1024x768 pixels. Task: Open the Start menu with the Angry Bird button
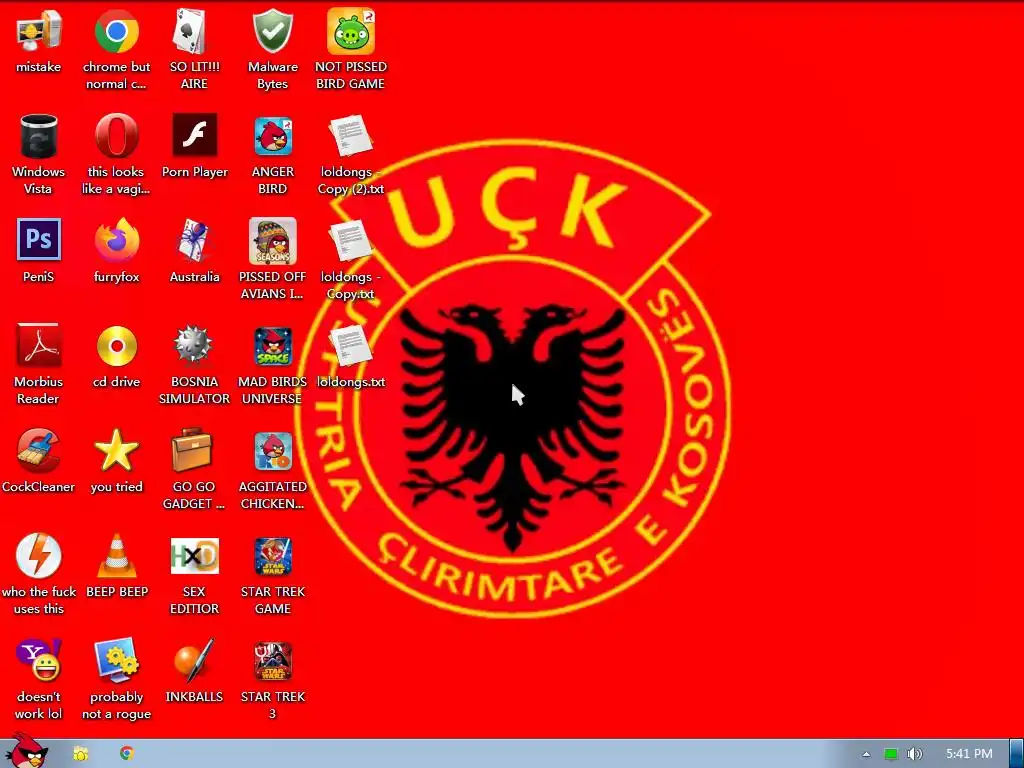point(25,751)
